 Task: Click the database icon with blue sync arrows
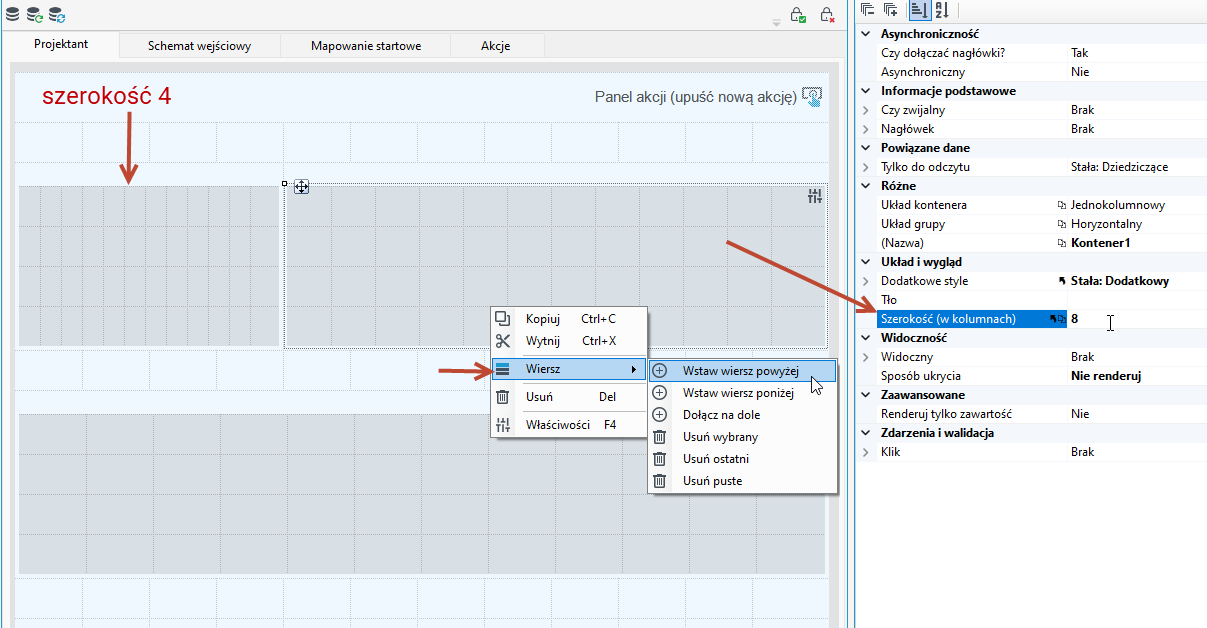[58, 15]
